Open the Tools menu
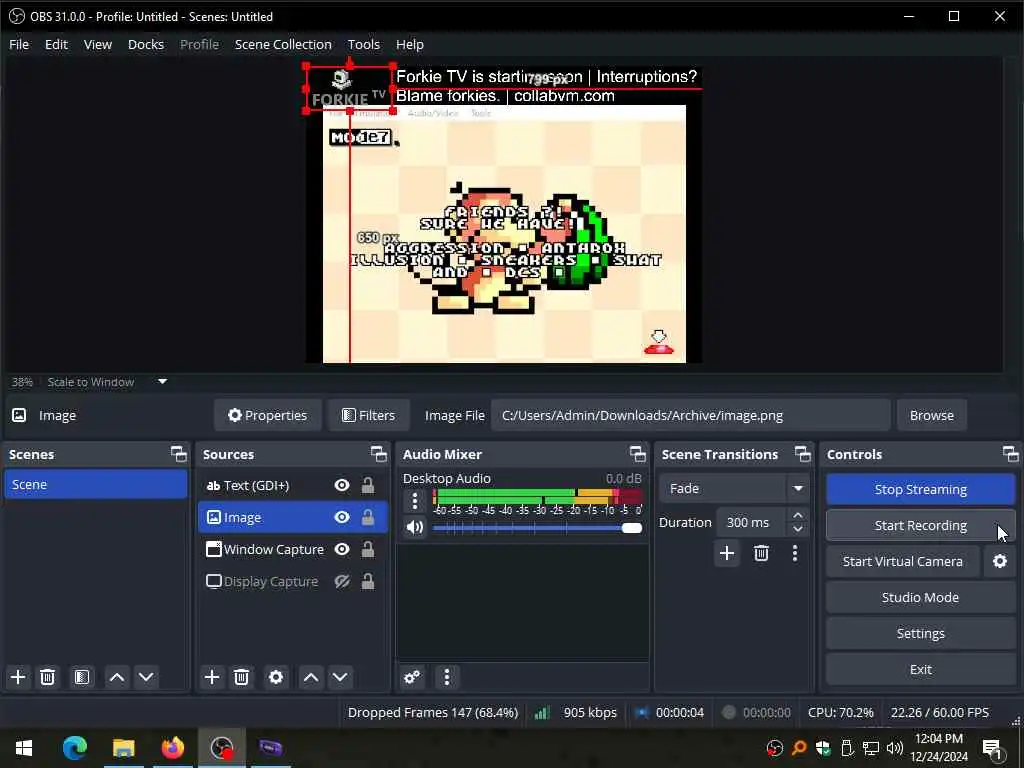Image resolution: width=1024 pixels, height=768 pixels. click(364, 44)
